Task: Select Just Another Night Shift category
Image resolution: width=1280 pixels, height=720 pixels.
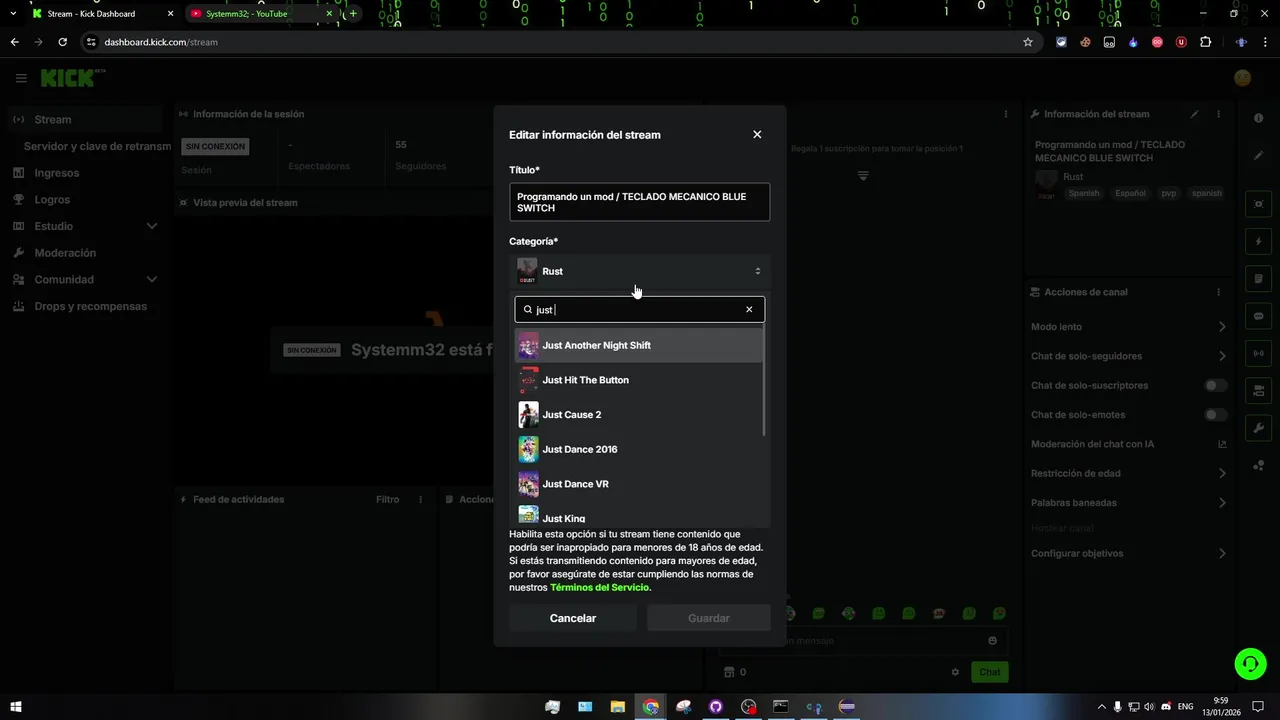Action: (639, 345)
